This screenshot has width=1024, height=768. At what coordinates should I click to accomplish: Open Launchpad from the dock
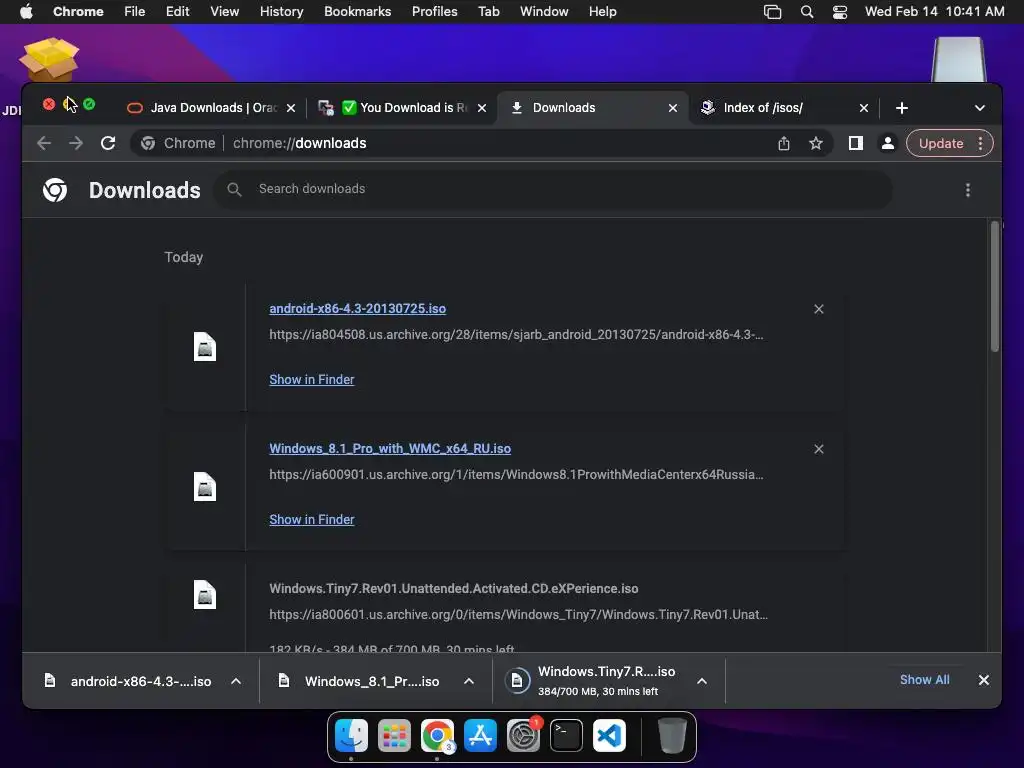coord(394,736)
